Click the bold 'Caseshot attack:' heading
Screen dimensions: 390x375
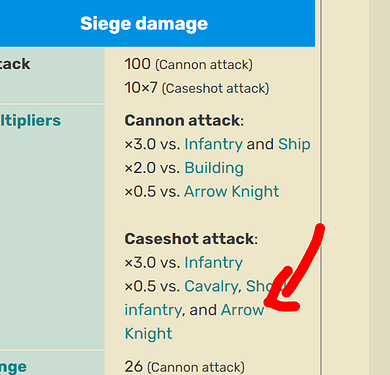point(191,239)
